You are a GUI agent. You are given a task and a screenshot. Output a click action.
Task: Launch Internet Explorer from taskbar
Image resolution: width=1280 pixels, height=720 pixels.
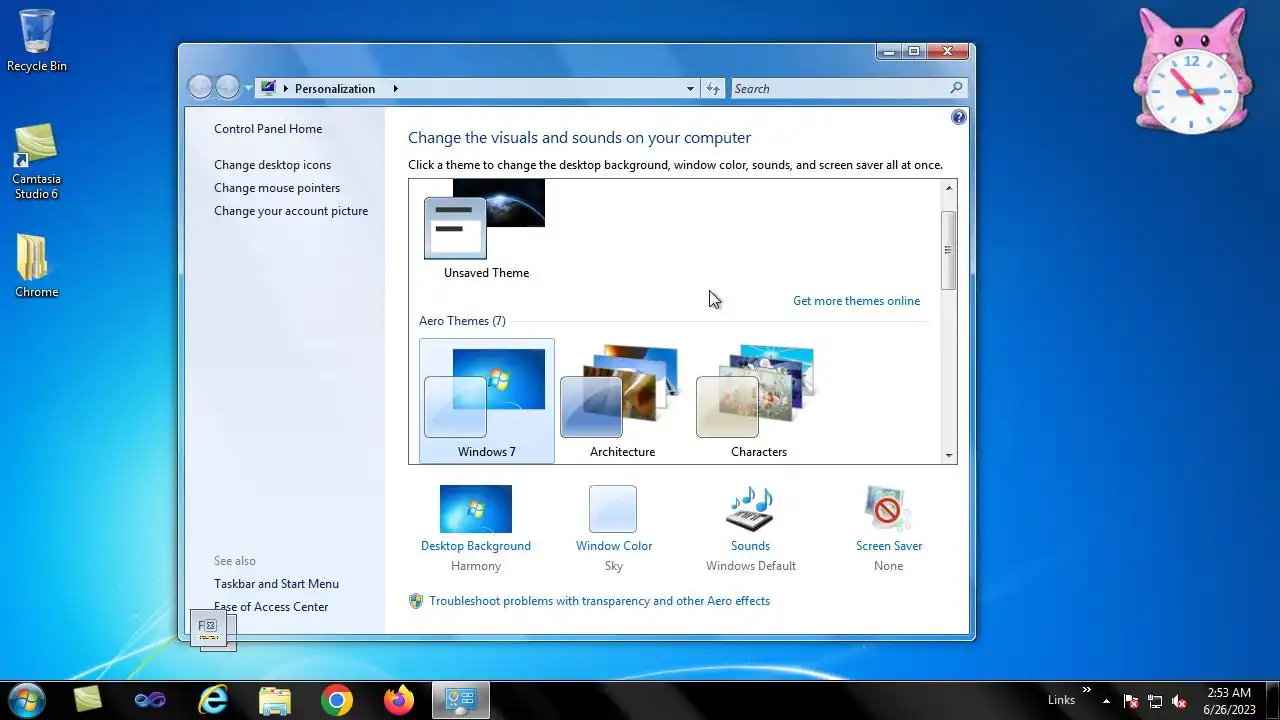coord(213,700)
